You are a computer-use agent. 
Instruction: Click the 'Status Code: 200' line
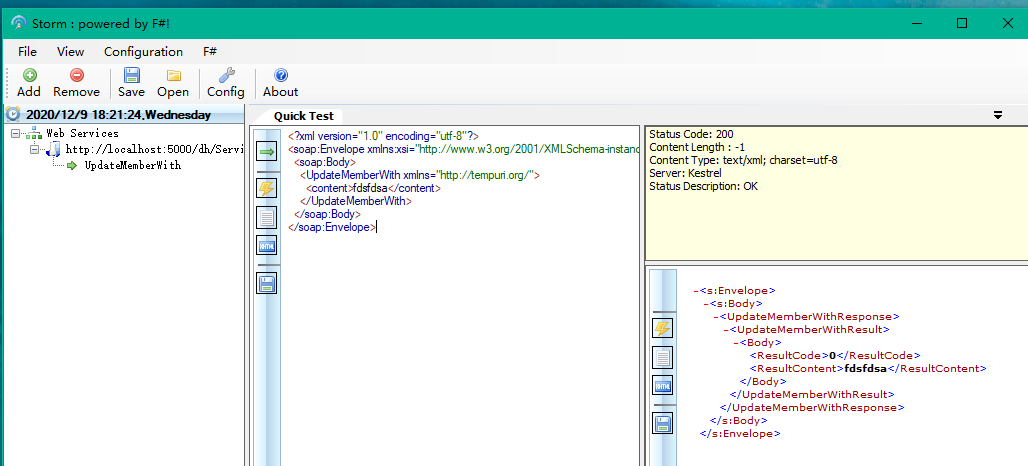pyautogui.click(x=691, y=134)
